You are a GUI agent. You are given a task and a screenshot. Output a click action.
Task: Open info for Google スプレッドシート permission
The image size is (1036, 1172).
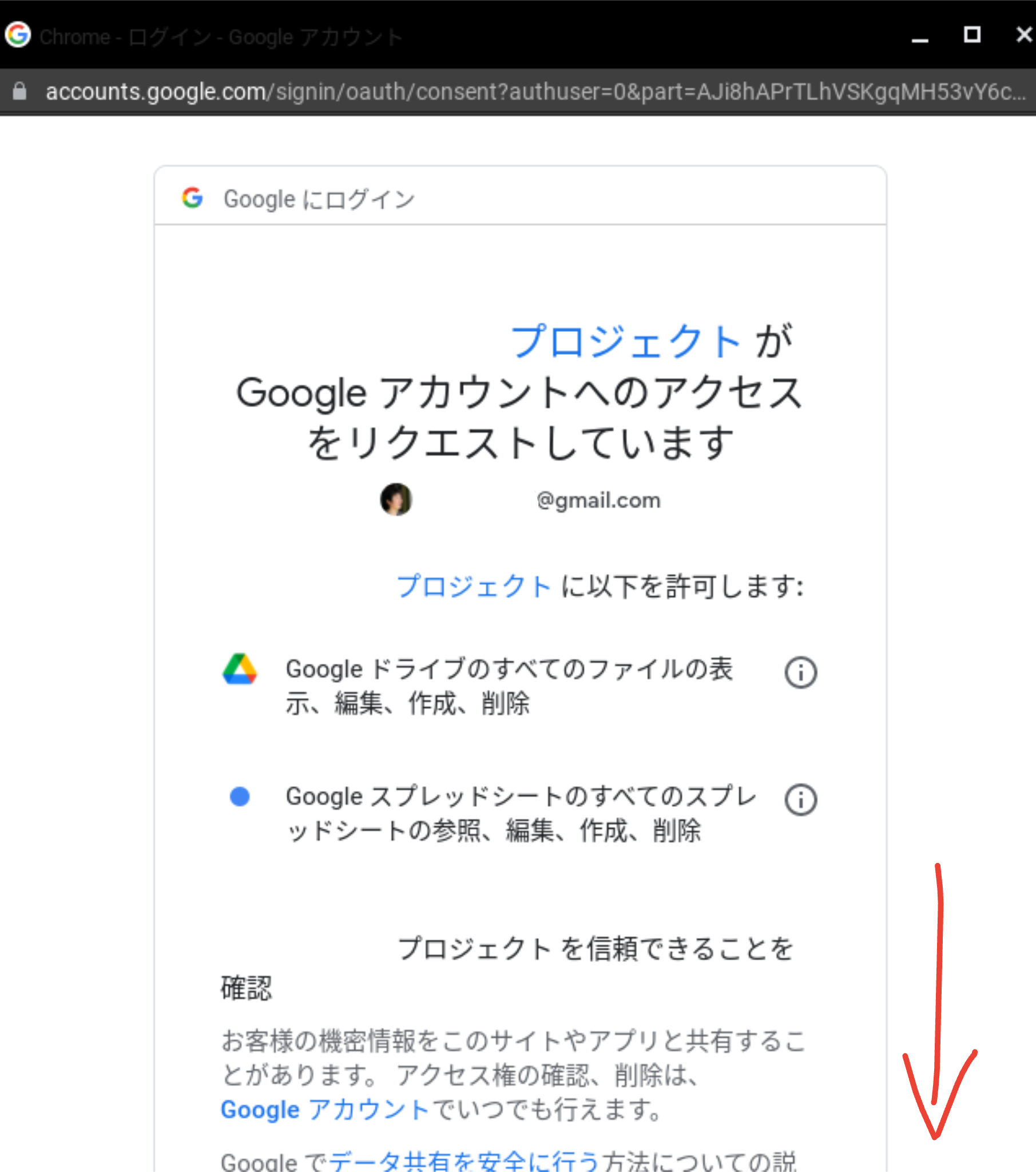point(800,799)
